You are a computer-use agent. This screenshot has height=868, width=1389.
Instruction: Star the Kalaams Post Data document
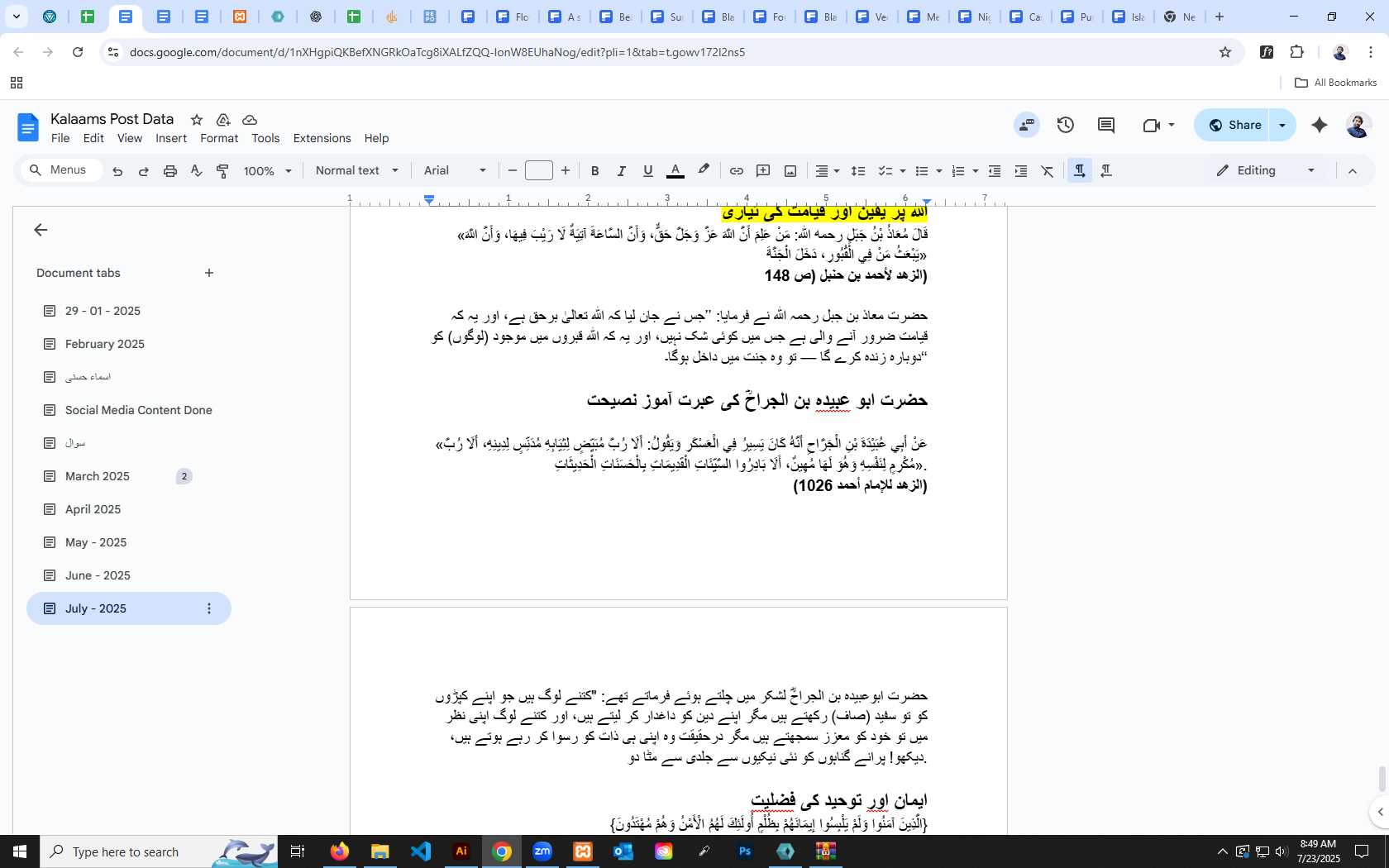coord(196,120)
